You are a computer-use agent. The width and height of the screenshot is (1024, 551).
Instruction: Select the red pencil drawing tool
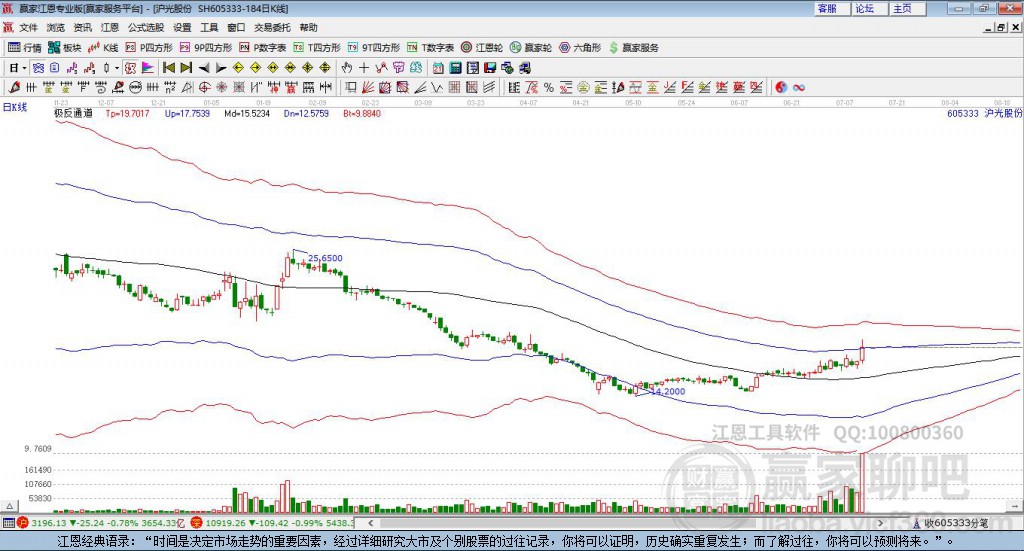14,87
